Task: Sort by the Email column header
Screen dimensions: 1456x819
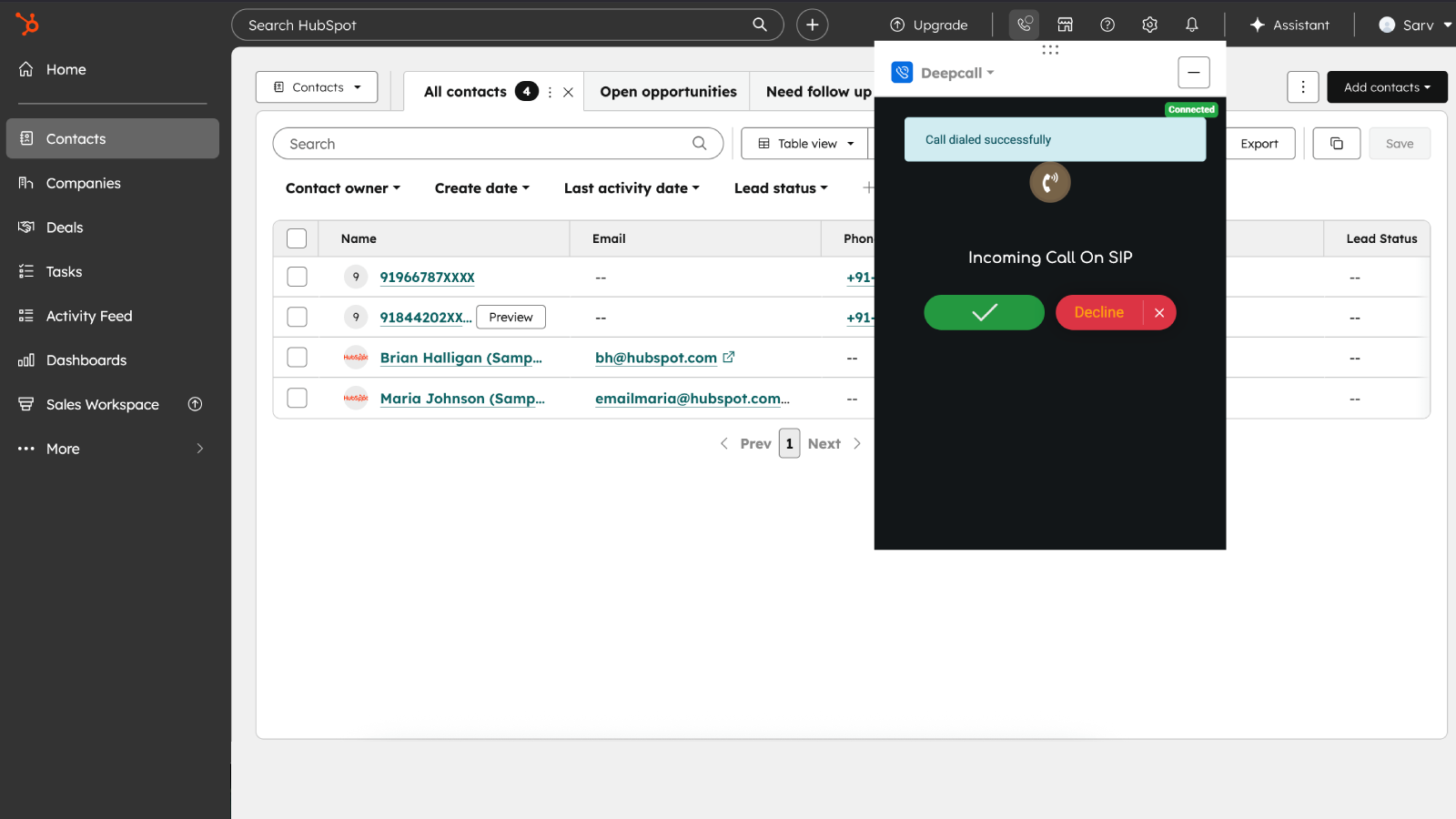Action: coord(609,238)
